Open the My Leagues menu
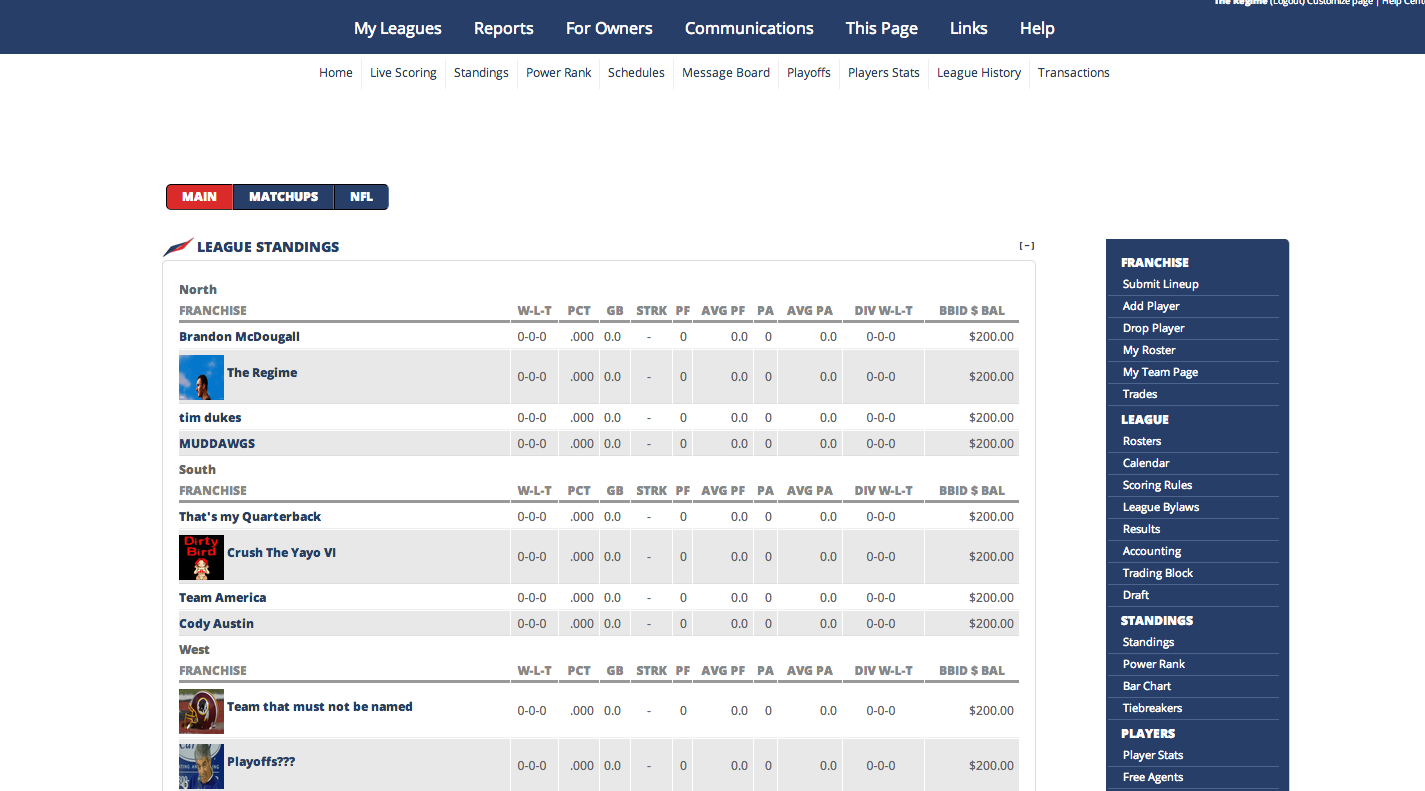 398,28
